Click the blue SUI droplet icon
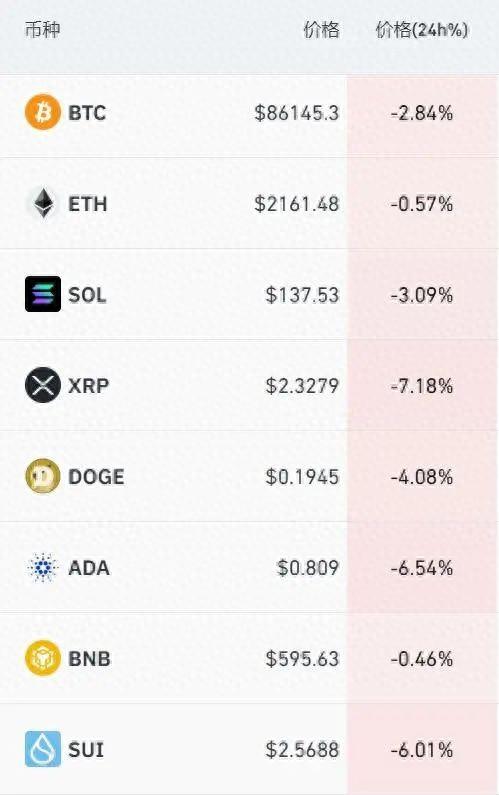The height and width of the screenshot is (795, 499). pyautogui.click(x=43, y=749)
